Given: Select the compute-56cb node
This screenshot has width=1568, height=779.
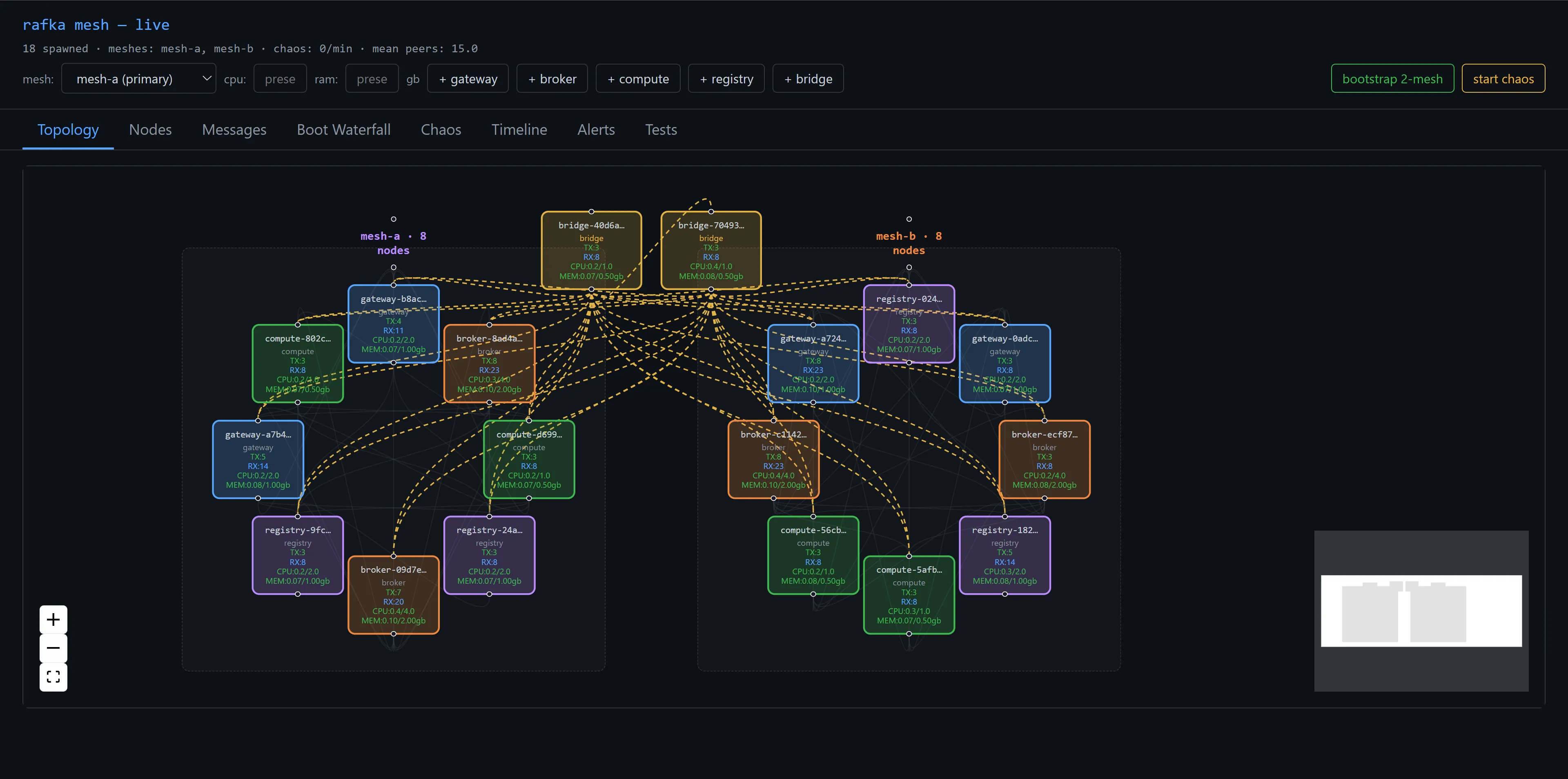Looking at the screenshot, I should tap(813, 556).
